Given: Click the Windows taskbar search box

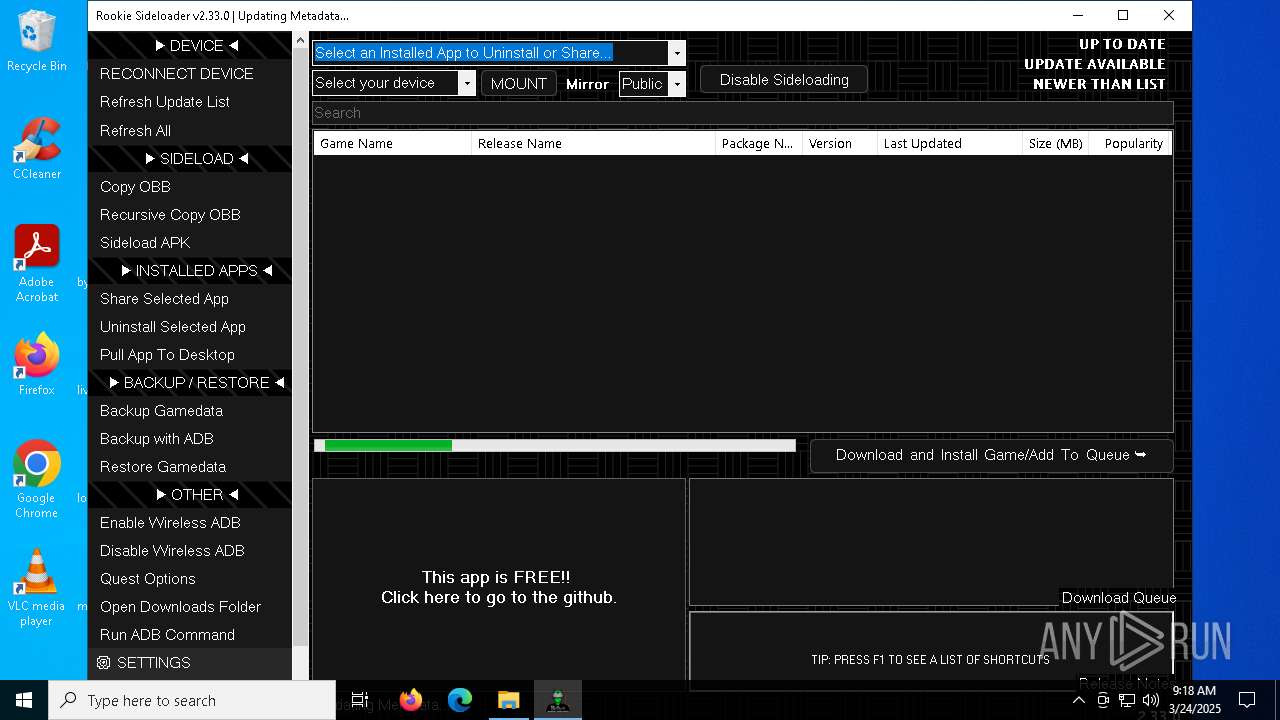Looking at the screenshot, I should point(192,700).
